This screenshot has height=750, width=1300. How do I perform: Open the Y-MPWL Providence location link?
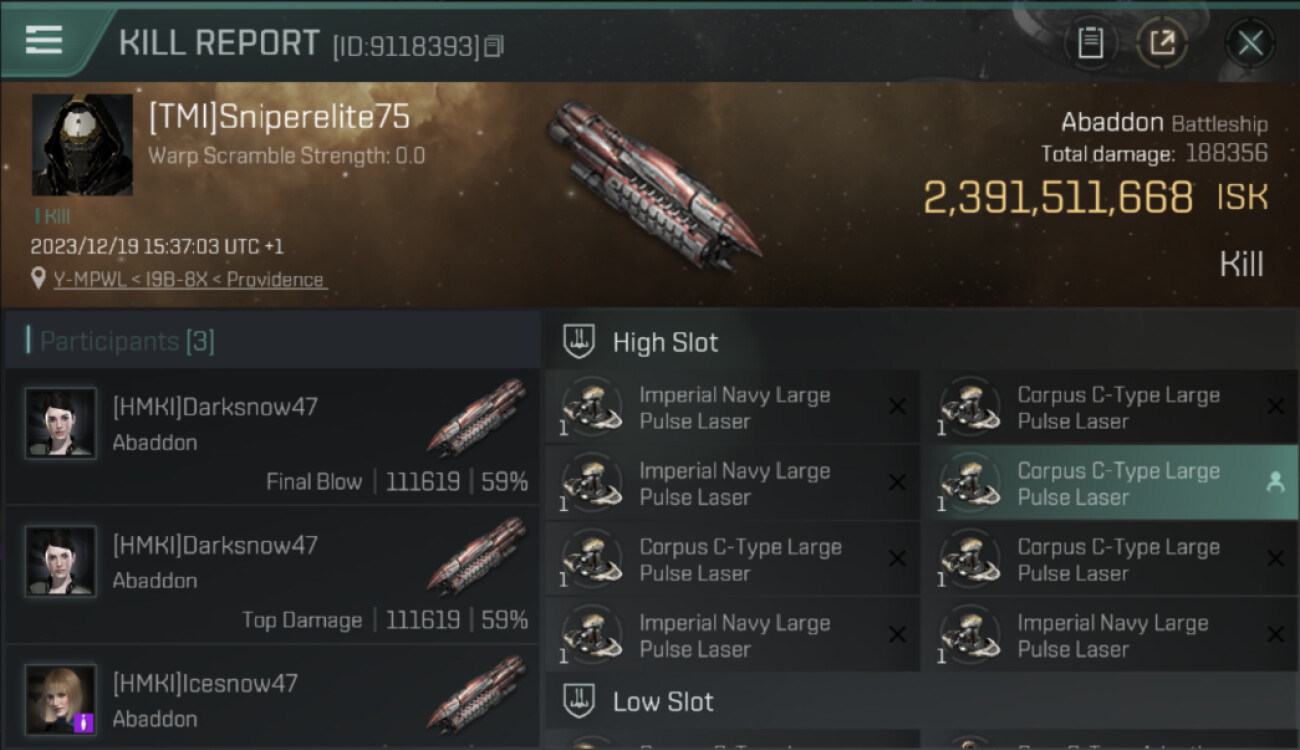189,279
